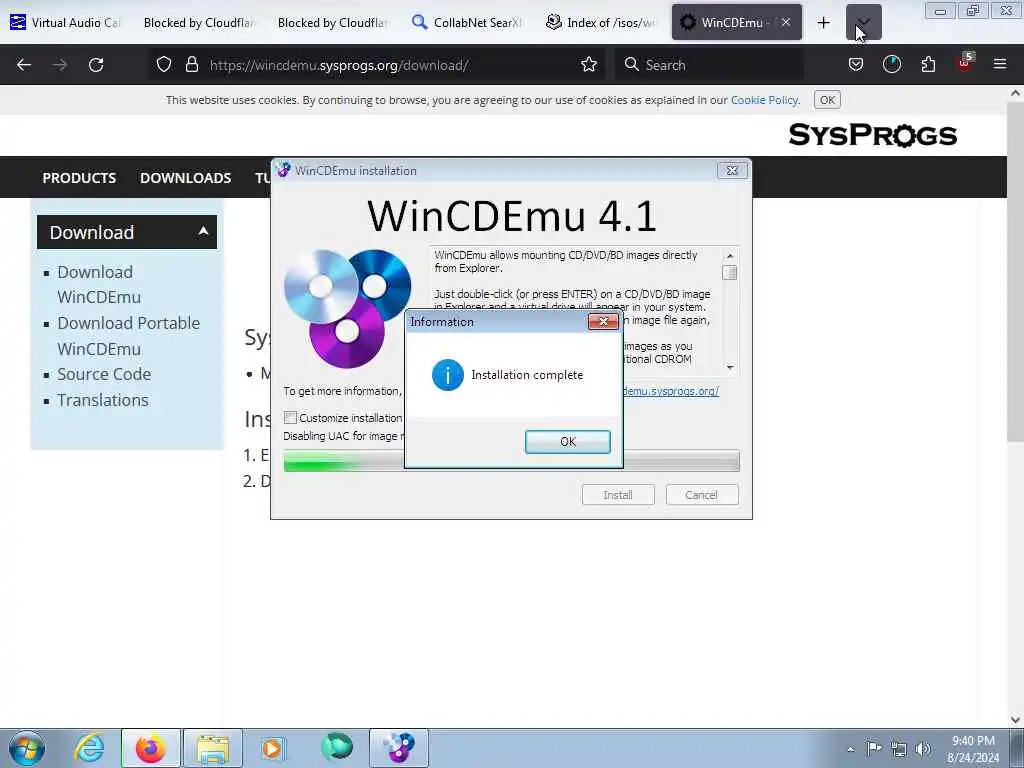The image size is (1024, 768).
Task: Click the Action Center flag icon
Action: point(874,748)
